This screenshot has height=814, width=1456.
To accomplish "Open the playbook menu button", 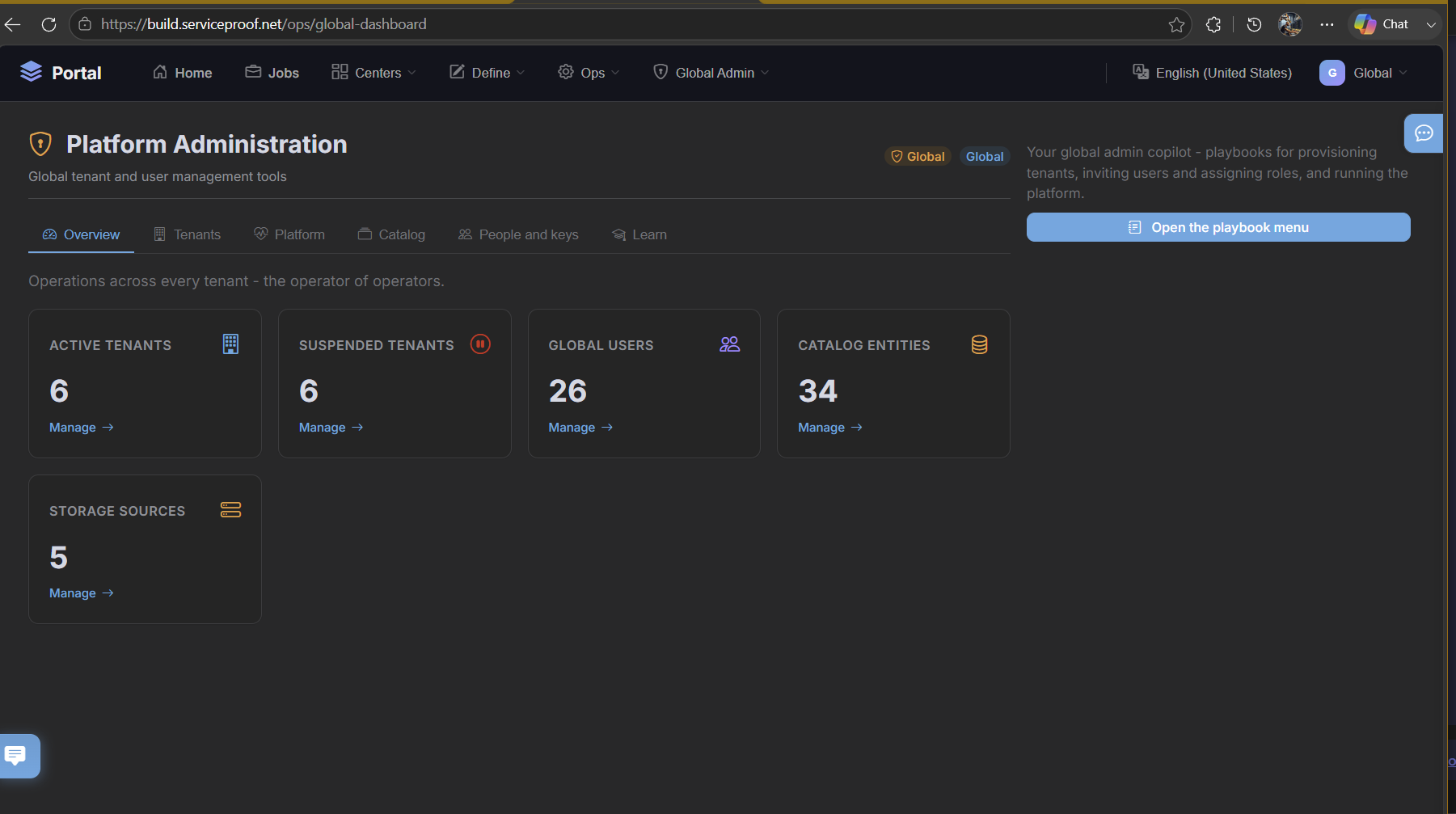I will [1218, 227].
